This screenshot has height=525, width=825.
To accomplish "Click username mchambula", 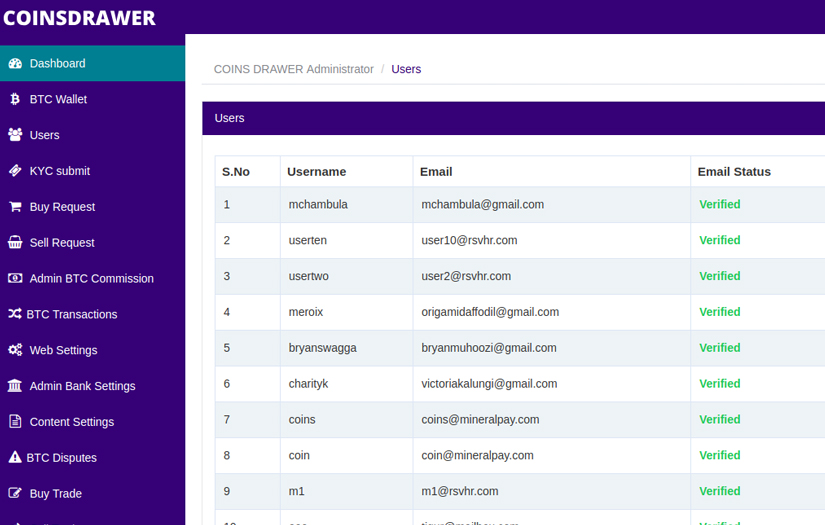I will [318, 204].
